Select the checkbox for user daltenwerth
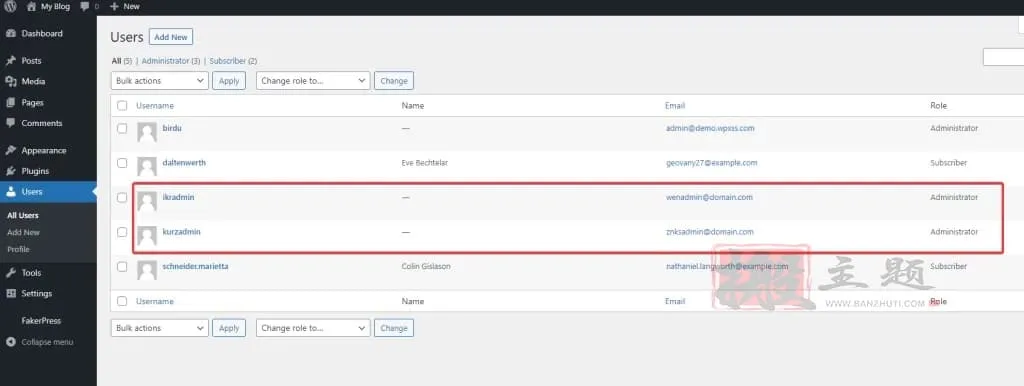1024x386 pixels. [122, 163]
